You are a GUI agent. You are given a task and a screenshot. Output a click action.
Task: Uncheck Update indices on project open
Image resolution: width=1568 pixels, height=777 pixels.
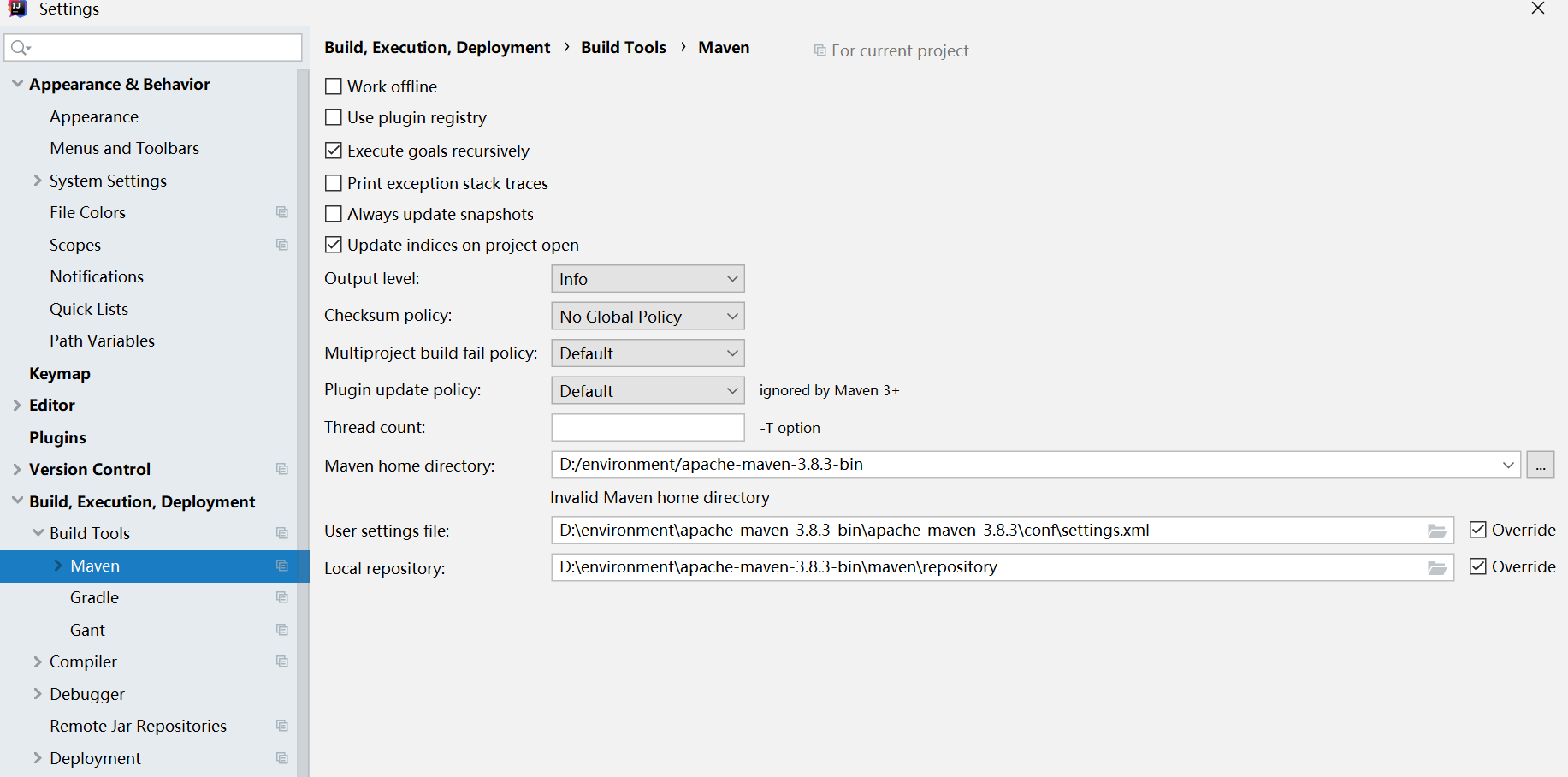click(334, 245)
